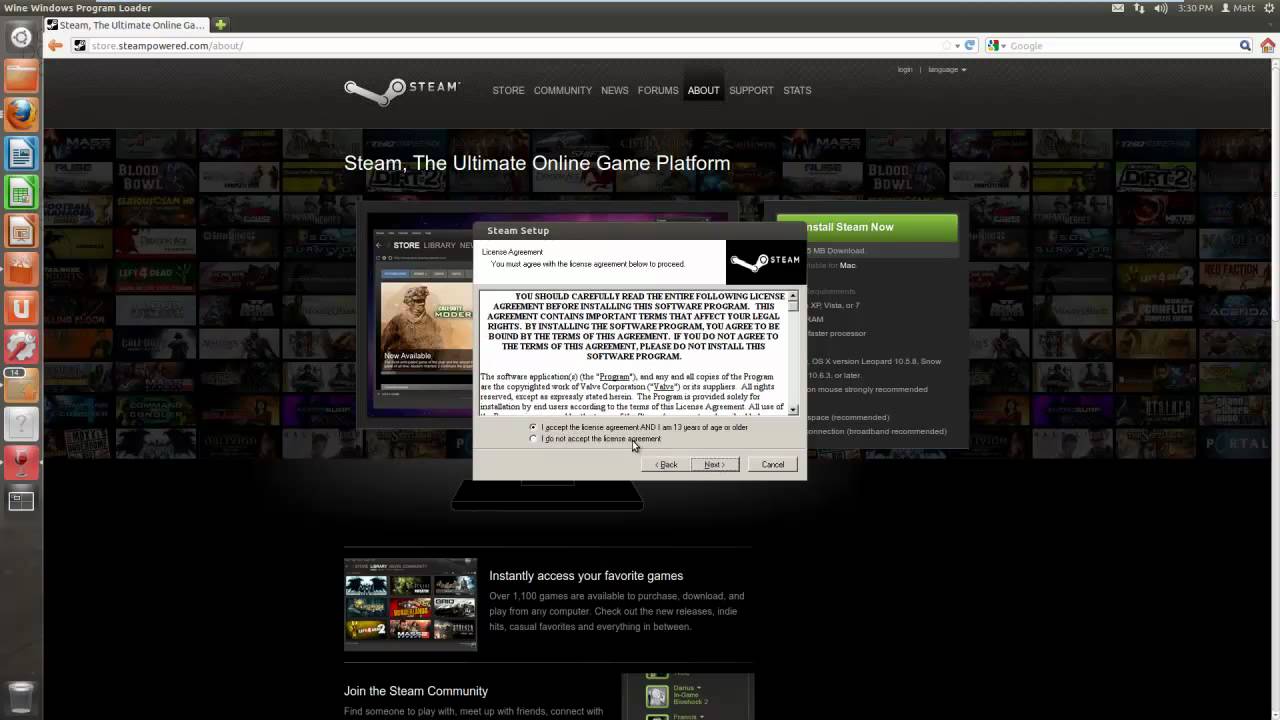Open LibreOffice Impress from the launcher
The height and width of the screenshot is (720, 1280).
pyautogui.click(x=21, y=231)
